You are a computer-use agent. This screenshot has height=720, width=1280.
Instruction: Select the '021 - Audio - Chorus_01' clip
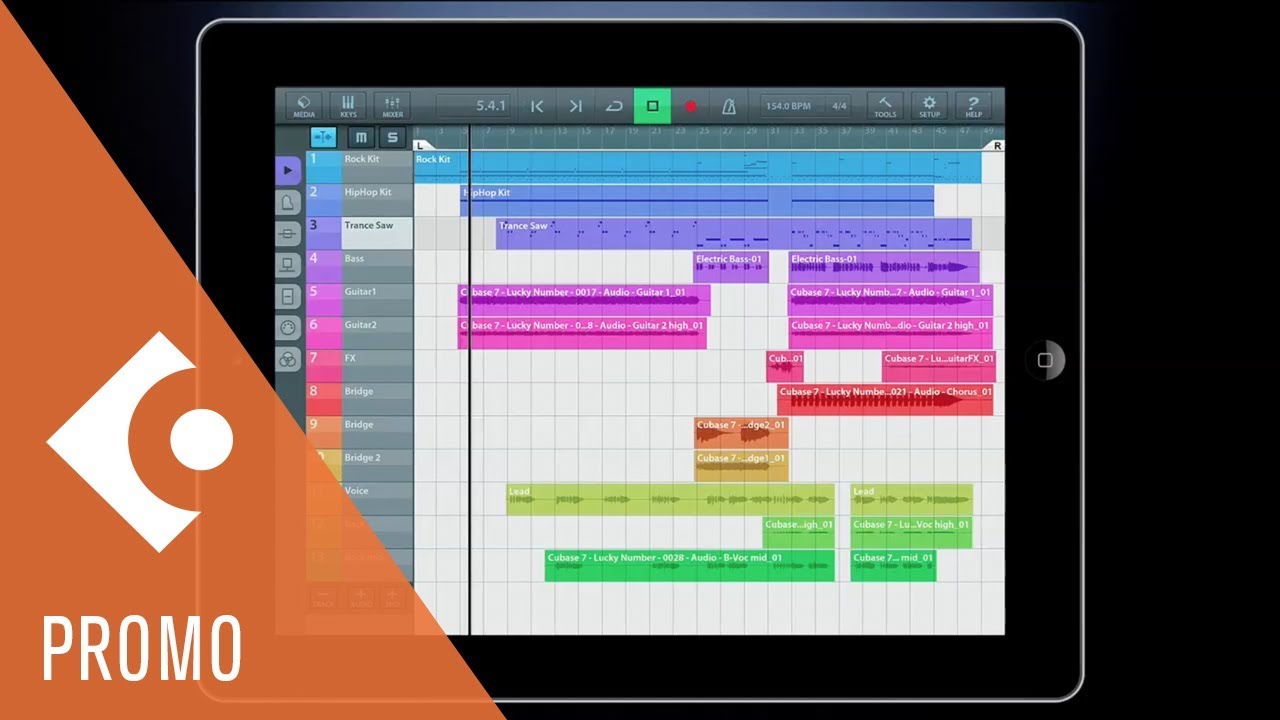click(x=885, y=399)
